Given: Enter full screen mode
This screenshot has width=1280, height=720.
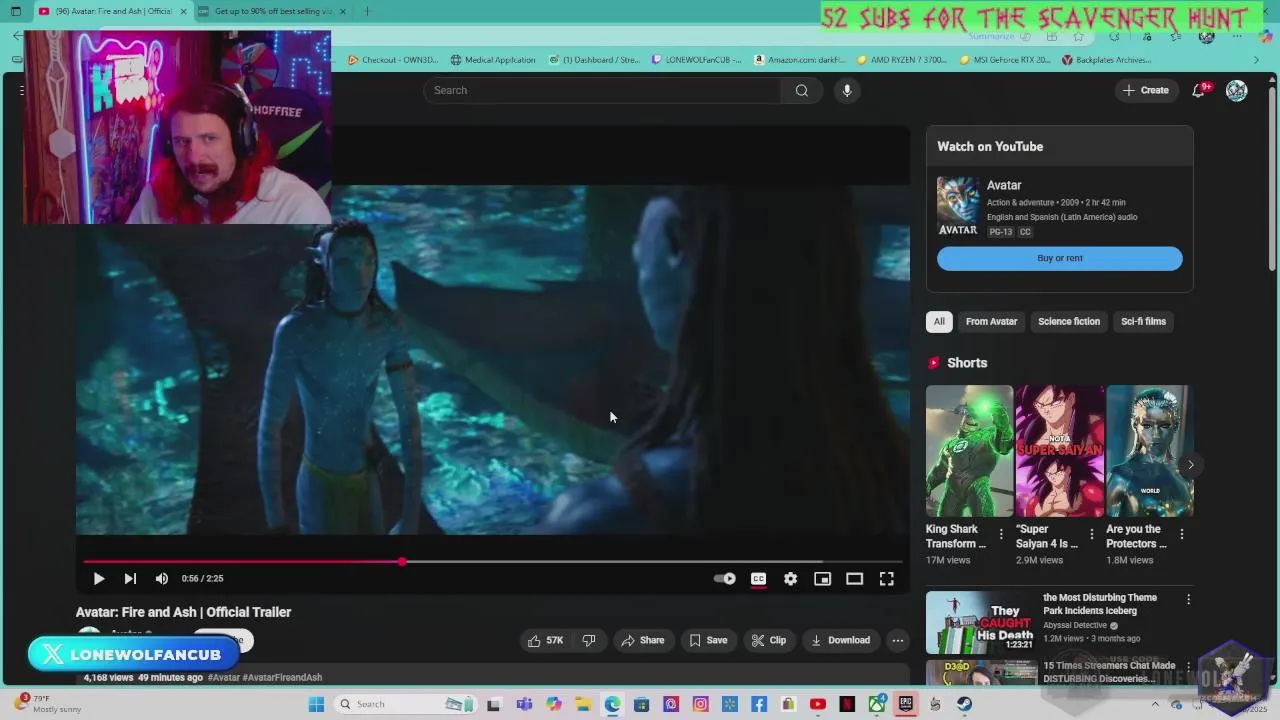Looking at the screenshot, I should [886, 579].
